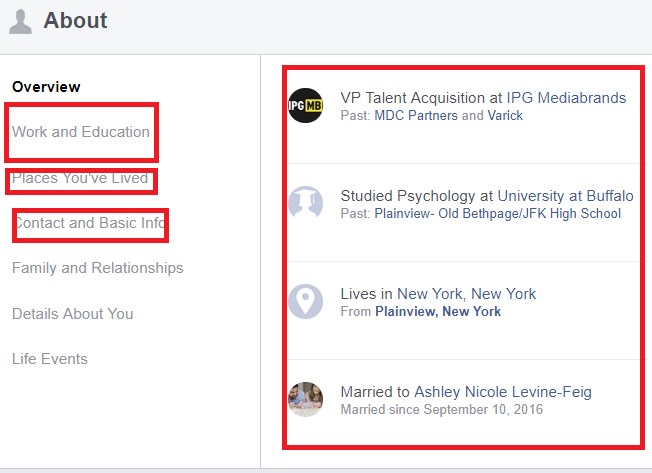Open Ashley Nicole Levine-Feig's profile link

click(504, 392)
